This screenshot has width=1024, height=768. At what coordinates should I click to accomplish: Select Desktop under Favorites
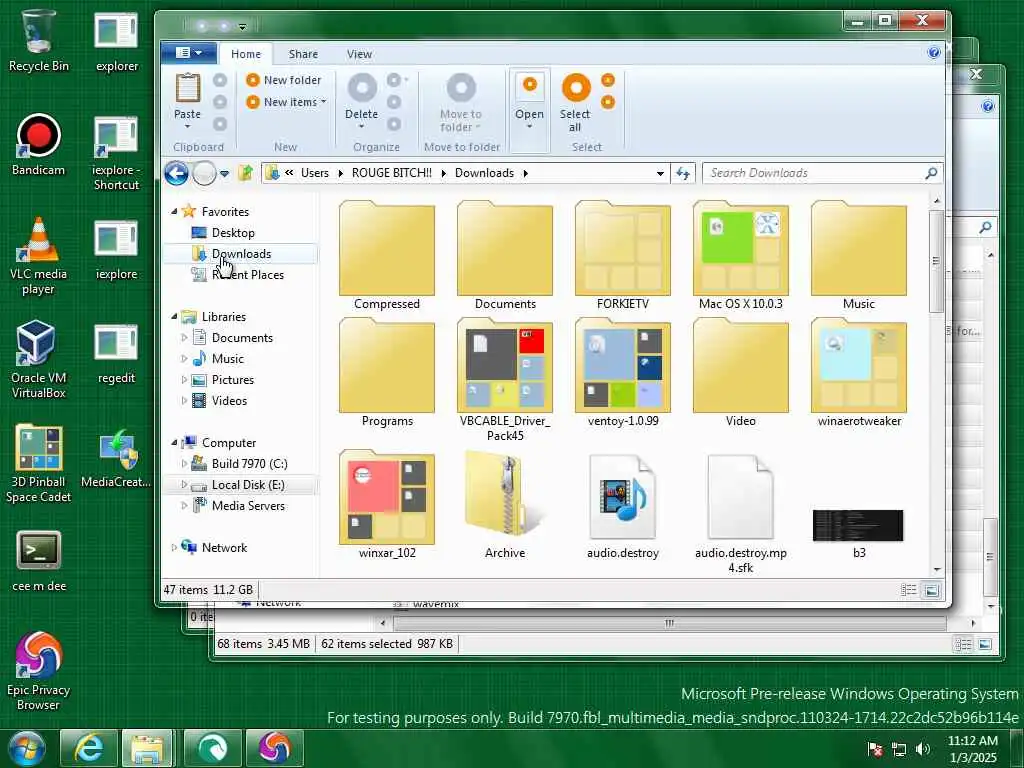click(x=233, y=232)
